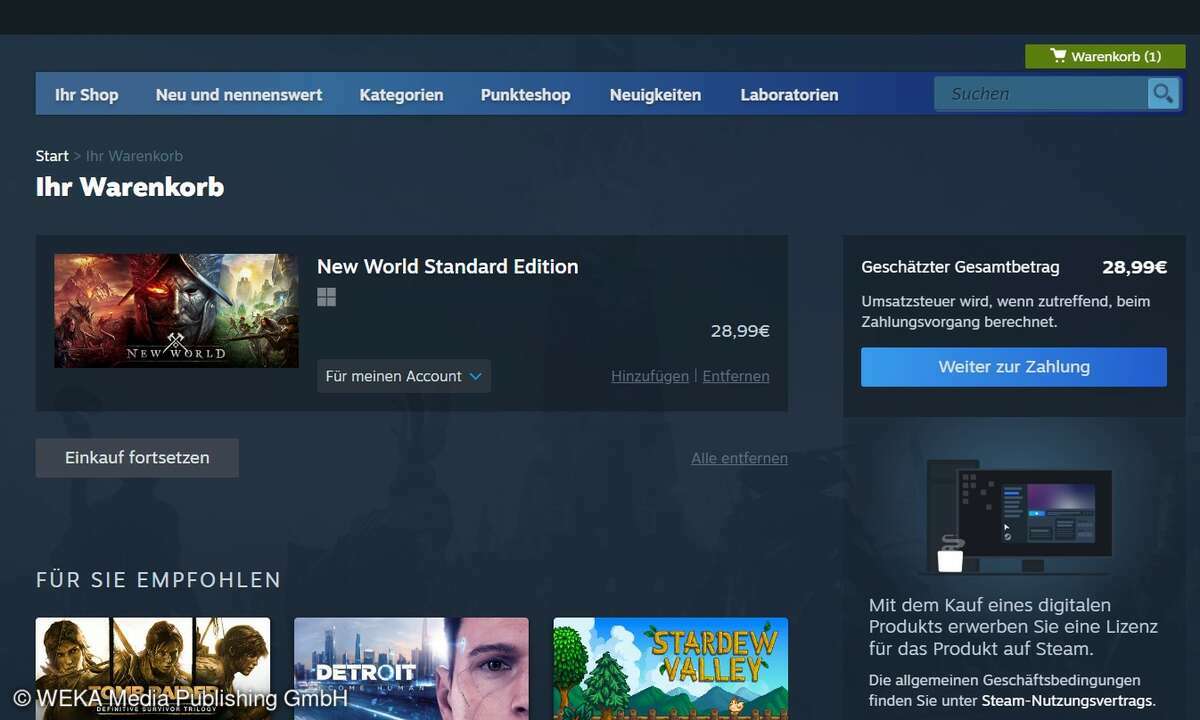
Task: Click New World Standard Edition title
Action: click(448, 266)
